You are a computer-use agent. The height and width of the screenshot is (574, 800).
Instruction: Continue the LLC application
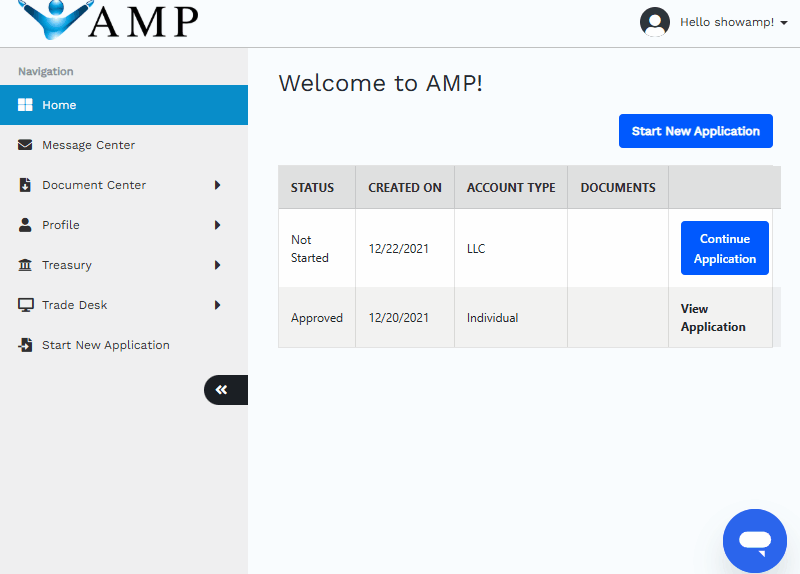coord(724,248)
